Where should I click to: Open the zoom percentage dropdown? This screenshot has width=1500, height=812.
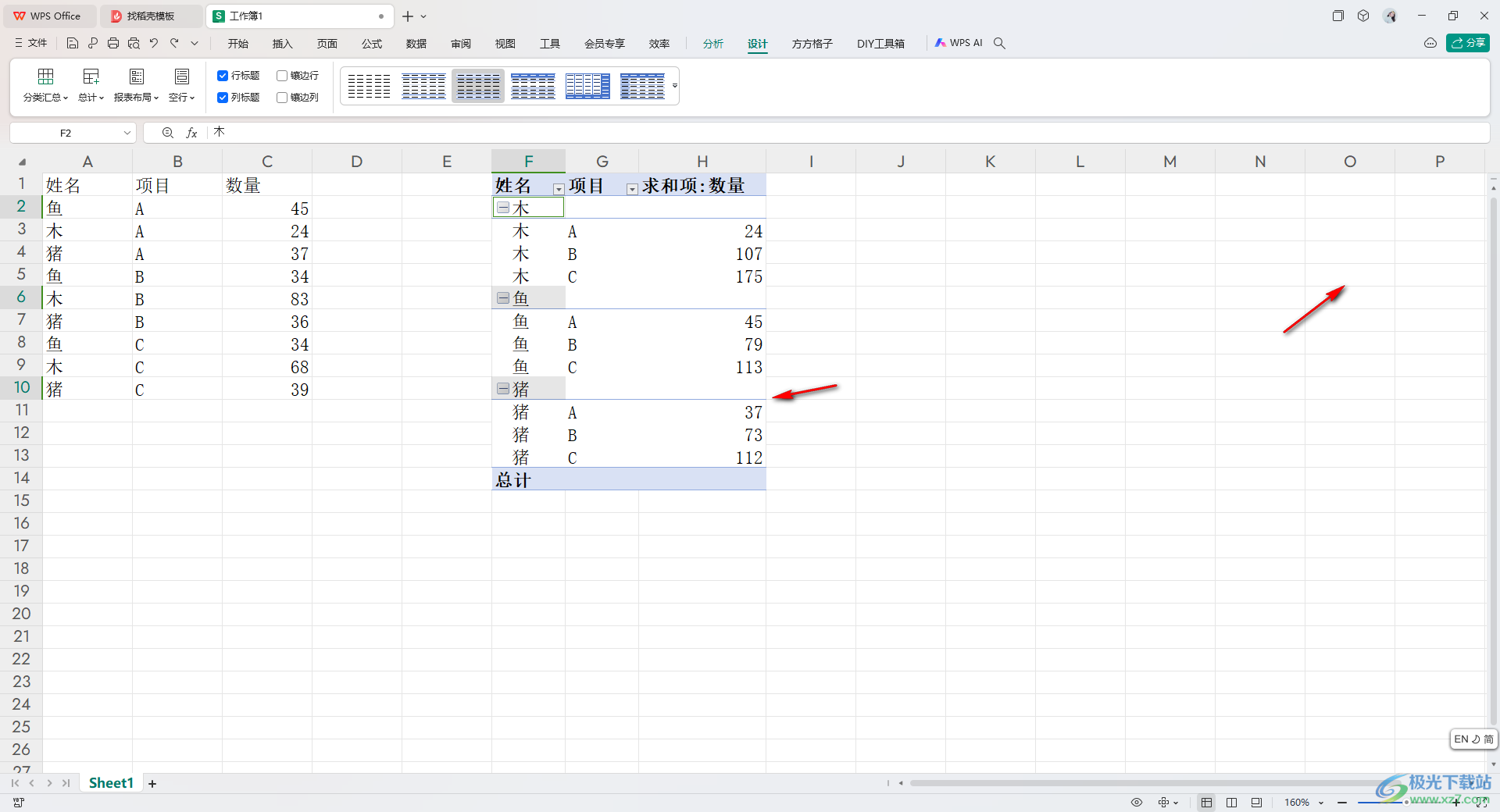[x=1321, y=803]
